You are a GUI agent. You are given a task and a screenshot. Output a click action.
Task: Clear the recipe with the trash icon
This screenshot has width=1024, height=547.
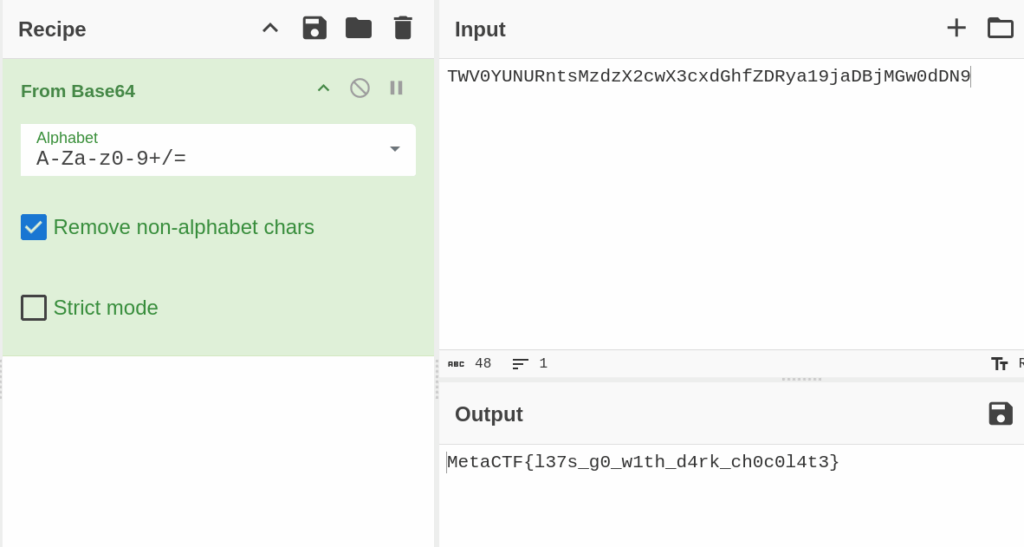point(403,29)
